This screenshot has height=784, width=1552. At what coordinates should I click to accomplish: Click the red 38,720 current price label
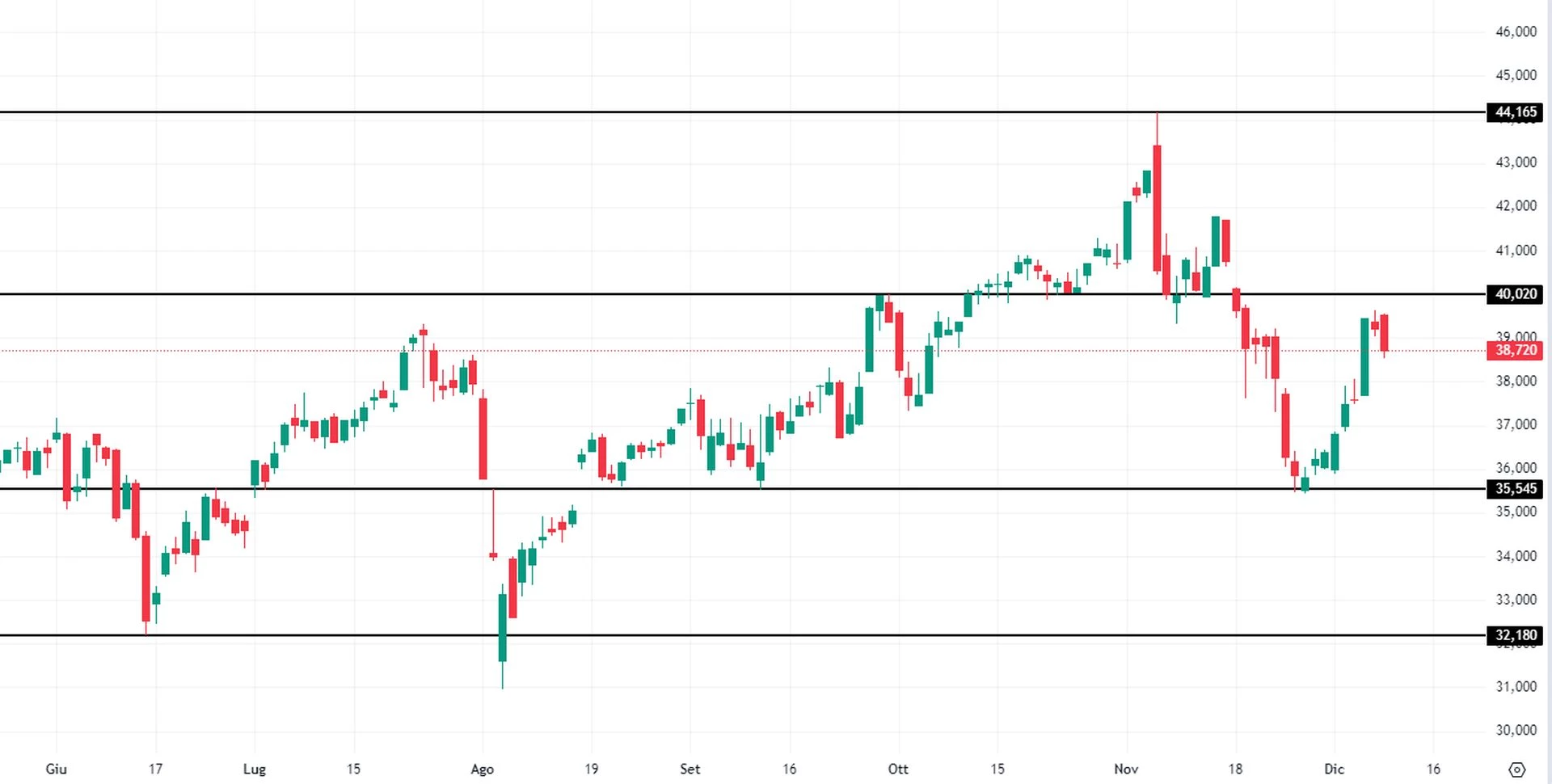tap(1515, 350)
